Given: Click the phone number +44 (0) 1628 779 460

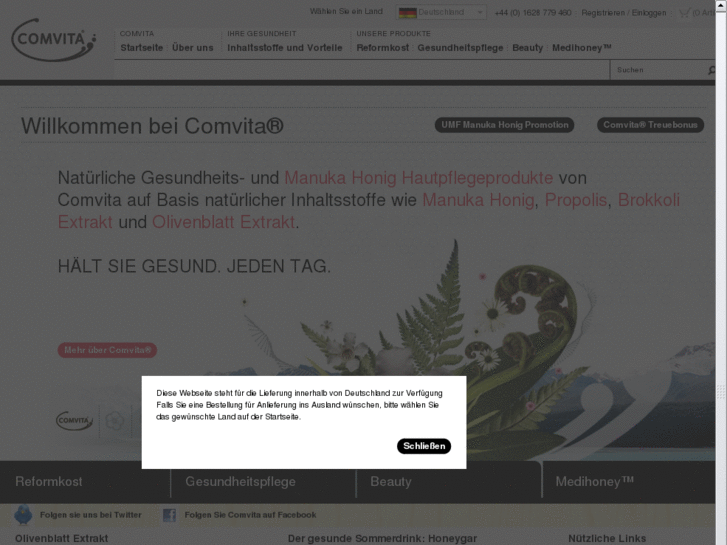Looking at the screenshot, I should [x=533, y=13].
